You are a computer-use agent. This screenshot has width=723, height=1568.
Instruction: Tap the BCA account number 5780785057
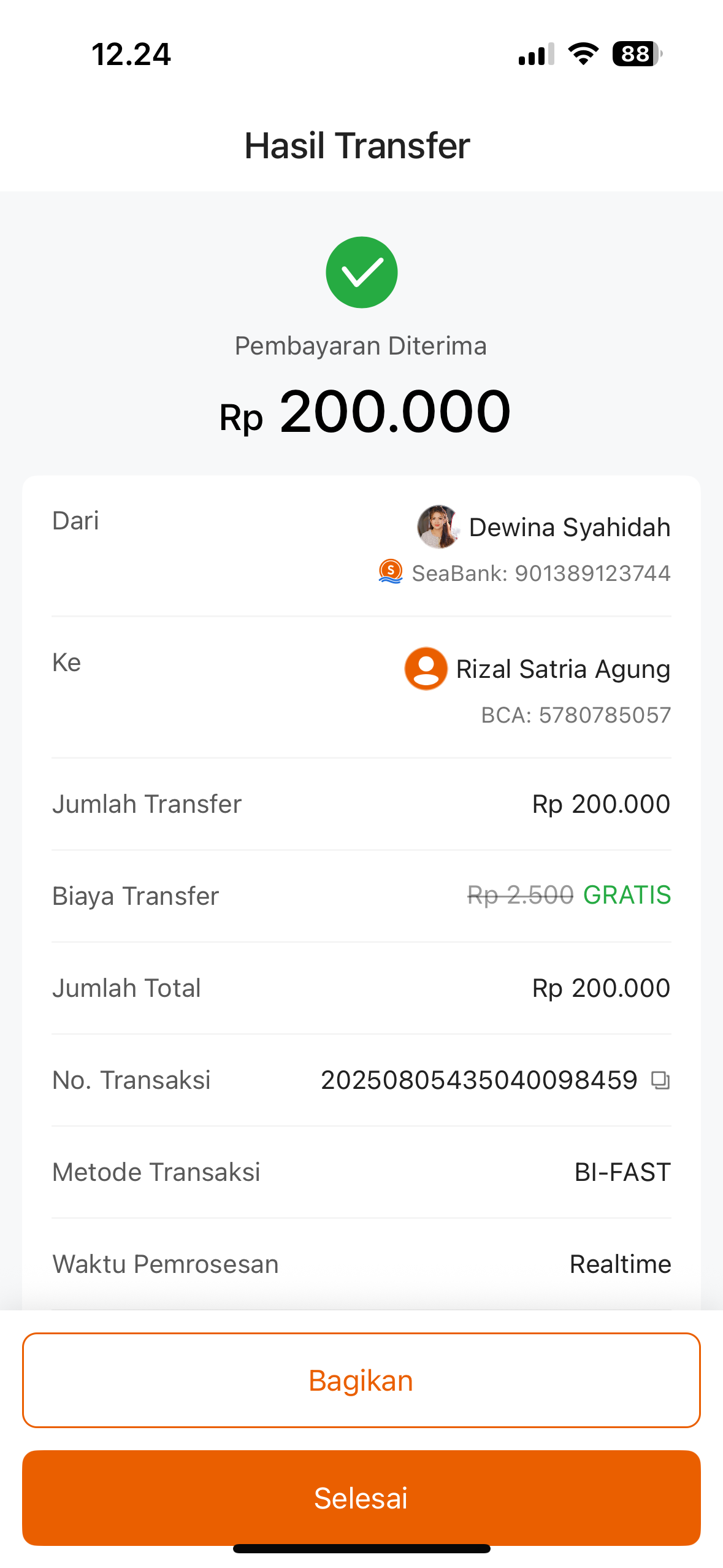(605, 715)
